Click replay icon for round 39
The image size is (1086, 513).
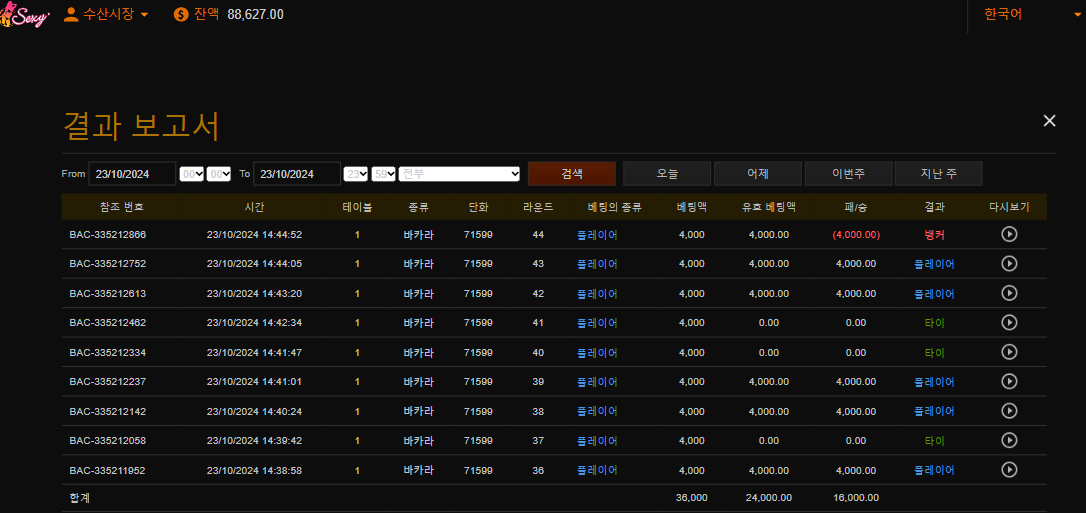(x=1009, y=381)
